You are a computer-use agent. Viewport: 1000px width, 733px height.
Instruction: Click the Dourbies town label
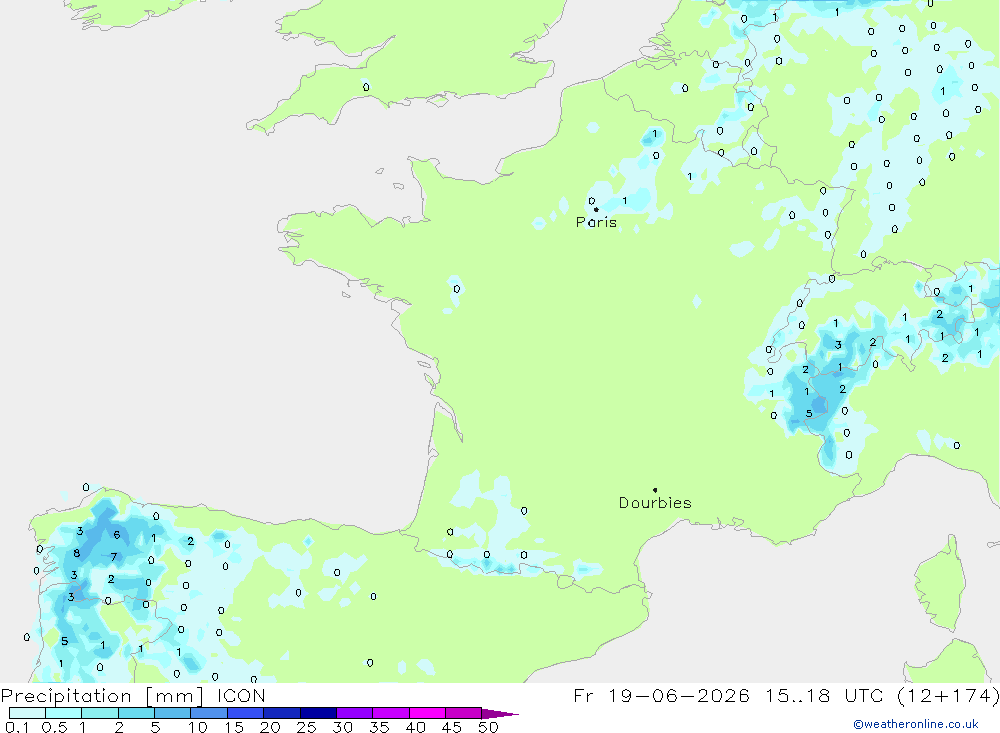pyautogui.click(x=655, y=503)
